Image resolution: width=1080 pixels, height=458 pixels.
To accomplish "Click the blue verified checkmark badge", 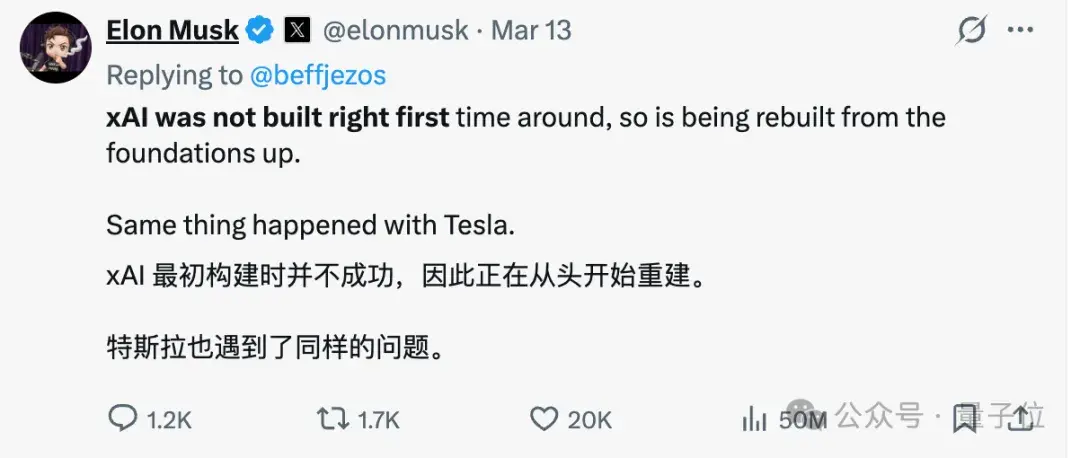I will point(260,31).
